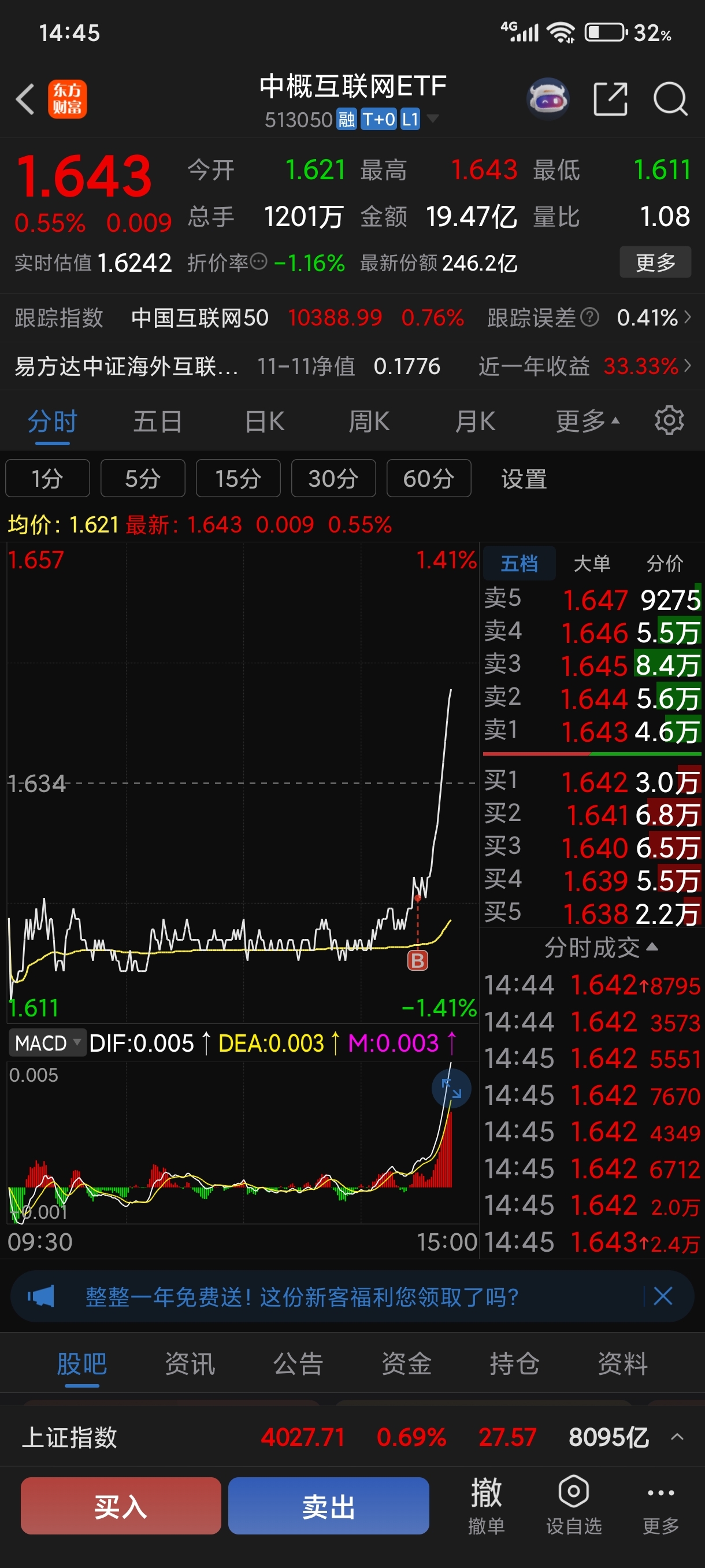This screenshot has height=1568, width=705.
Task: Open the 持仓 holdings tab
Action: click(515, 1363)
